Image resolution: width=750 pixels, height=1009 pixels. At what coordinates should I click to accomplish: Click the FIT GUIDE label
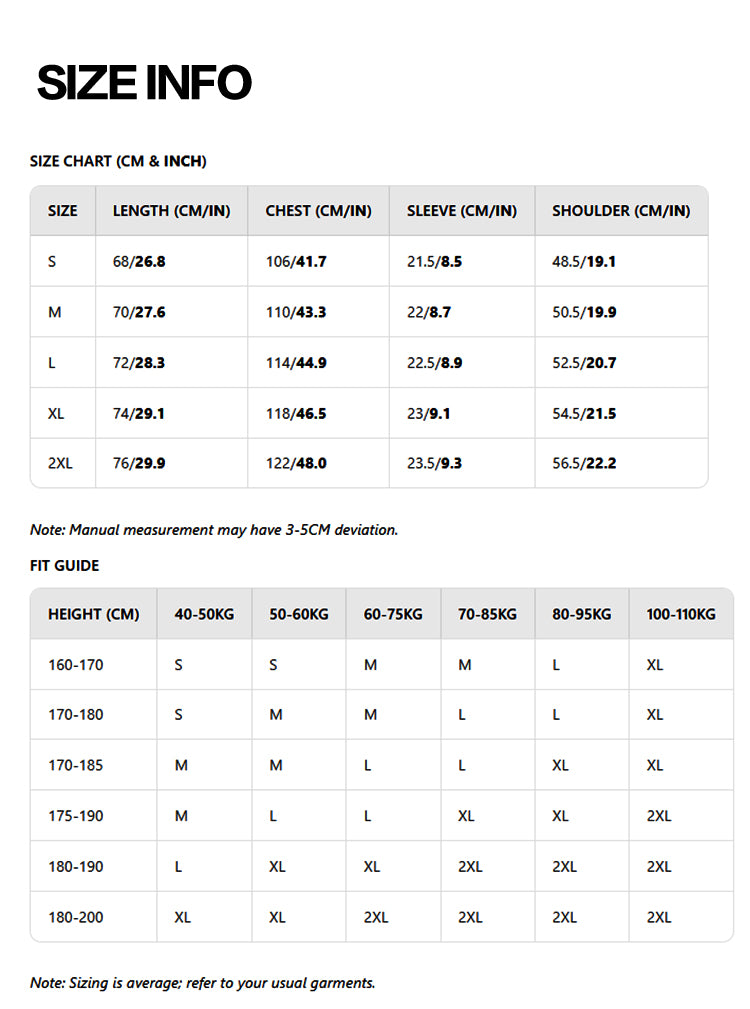point(65,566)
